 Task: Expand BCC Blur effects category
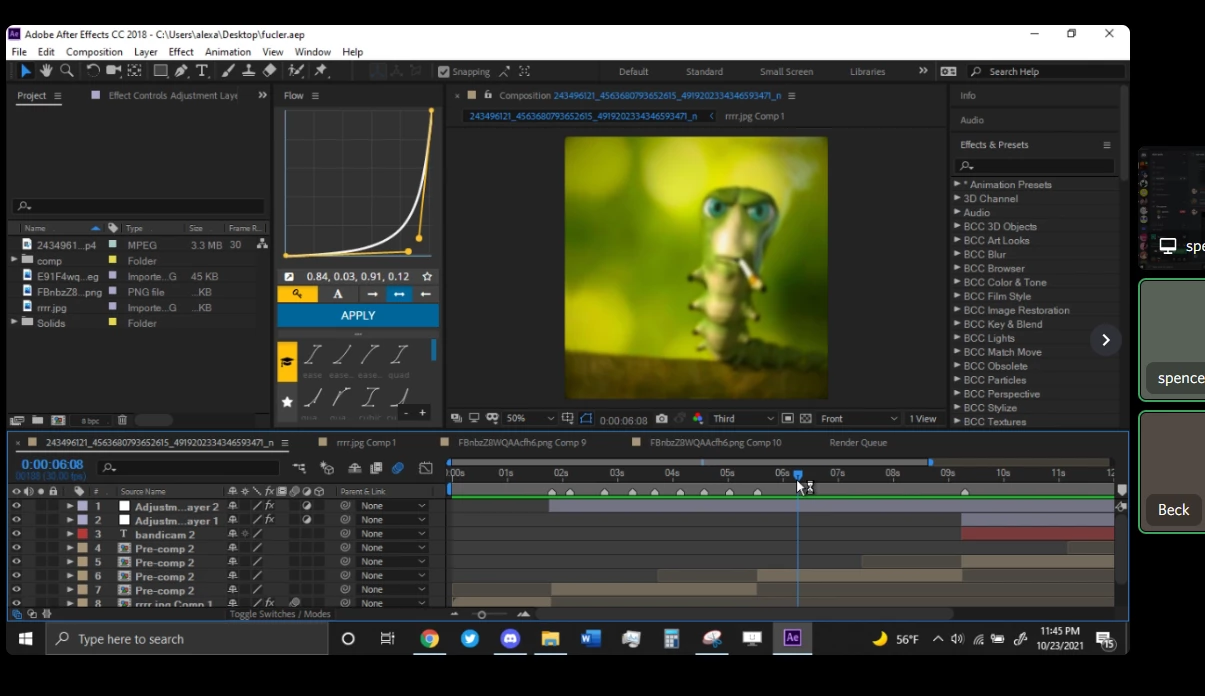(x=957, y=254)
